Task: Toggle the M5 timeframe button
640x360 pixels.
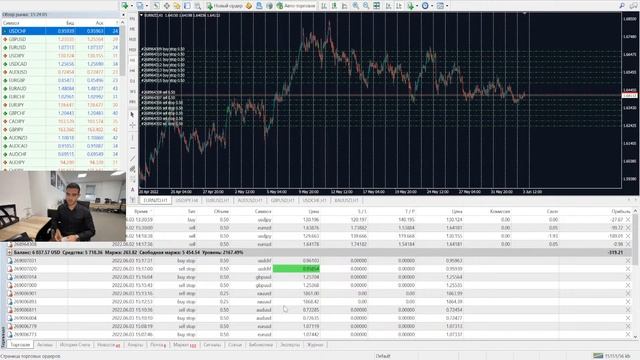Action: click(x=132, y=29)
